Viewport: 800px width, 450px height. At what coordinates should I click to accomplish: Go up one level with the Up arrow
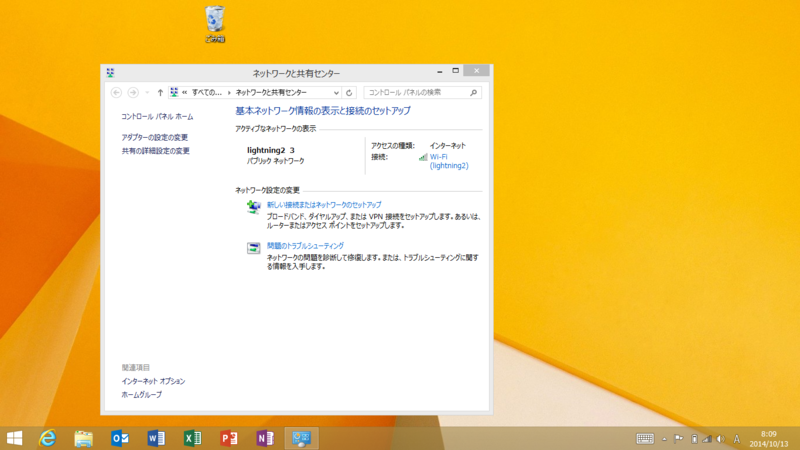point(160,92)
